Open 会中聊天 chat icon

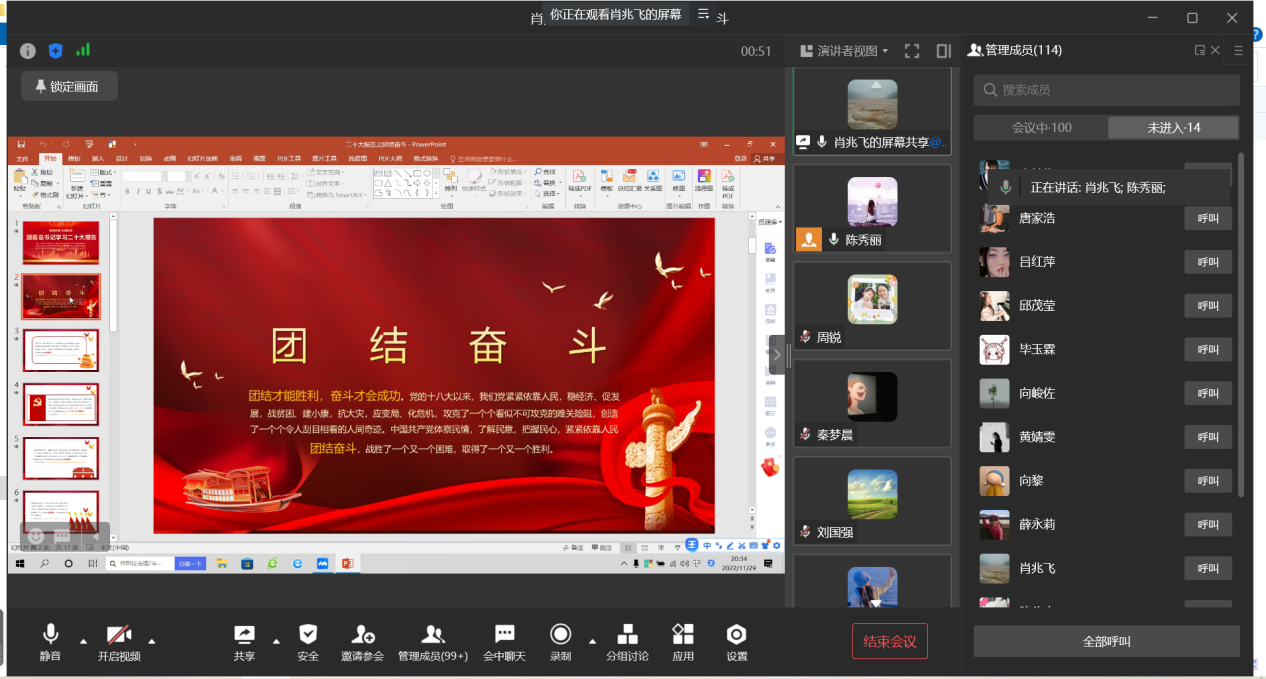pyautogui.click(x=504, y=635)
